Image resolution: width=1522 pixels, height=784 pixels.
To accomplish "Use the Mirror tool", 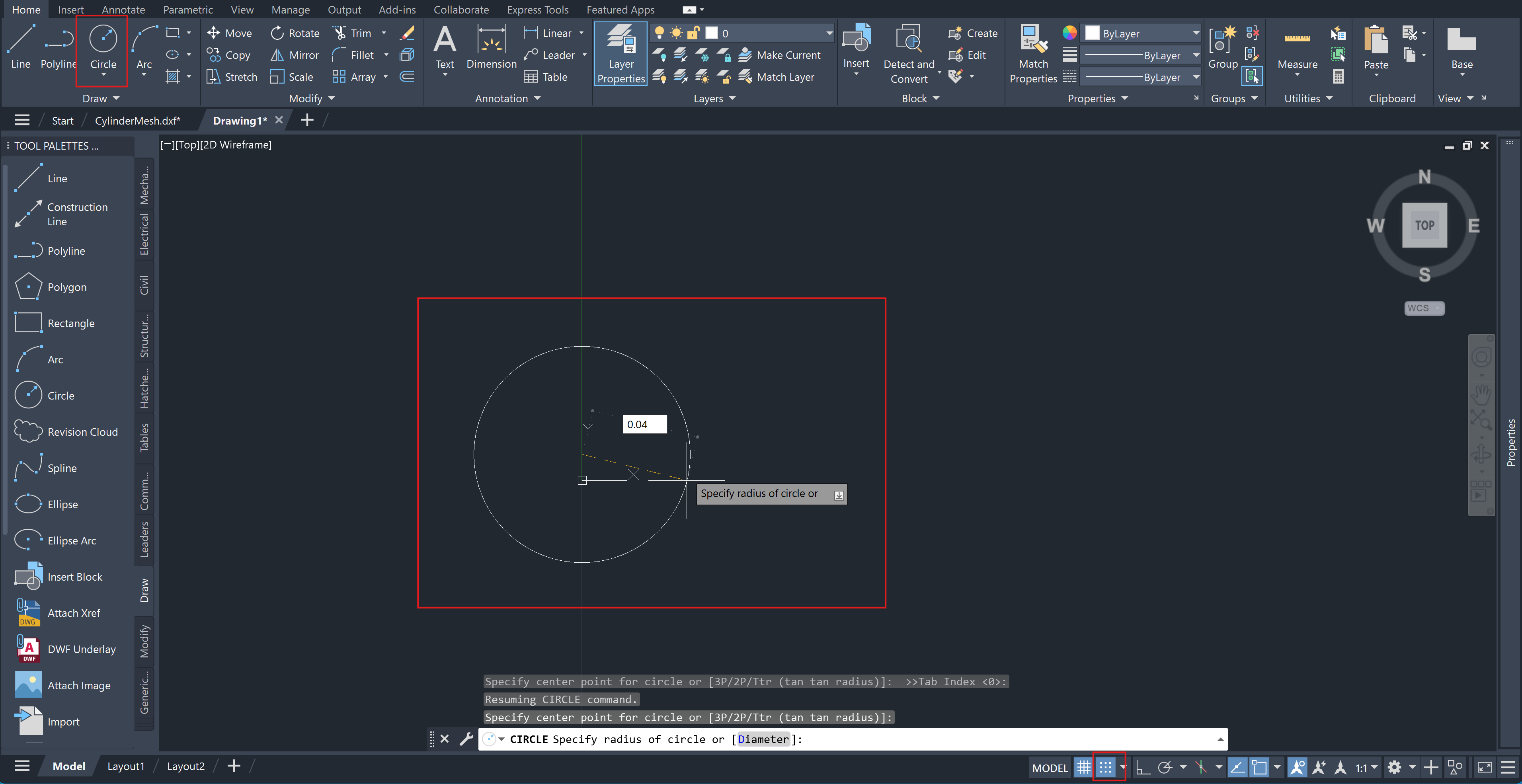I will pos(295,55).
